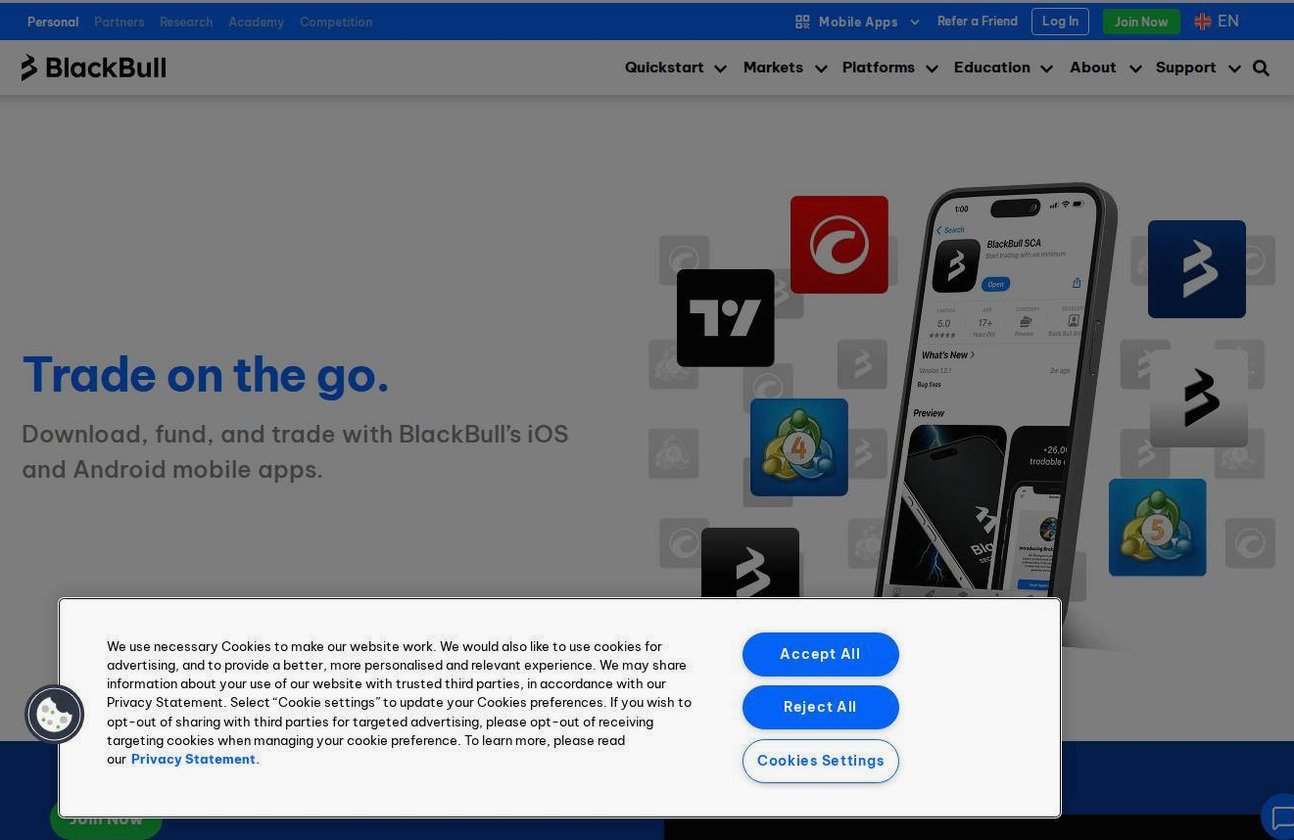Open the Refer a Friend link
This screenshot has height=840, width=1294.
pos(977,21)
